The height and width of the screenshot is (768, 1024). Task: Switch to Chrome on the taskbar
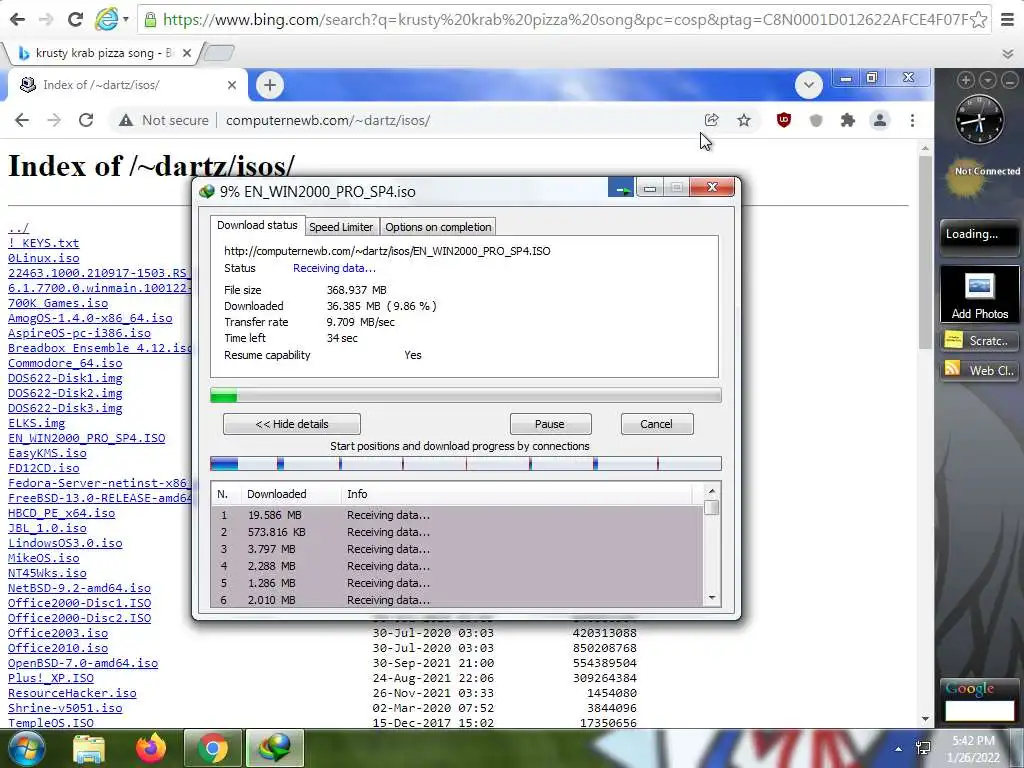click(x=213, y=748)
